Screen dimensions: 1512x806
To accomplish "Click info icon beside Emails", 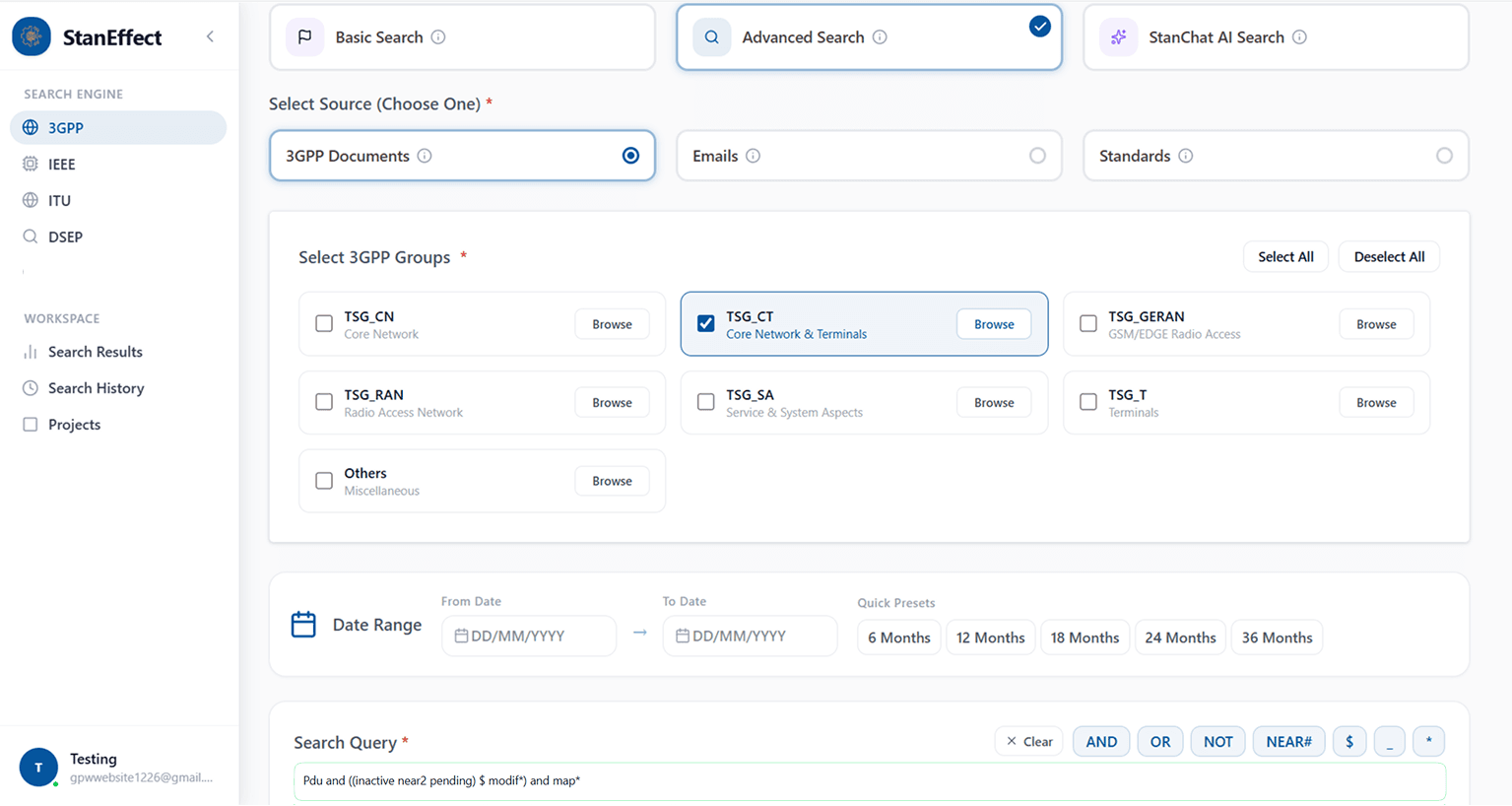I will 753,156.
